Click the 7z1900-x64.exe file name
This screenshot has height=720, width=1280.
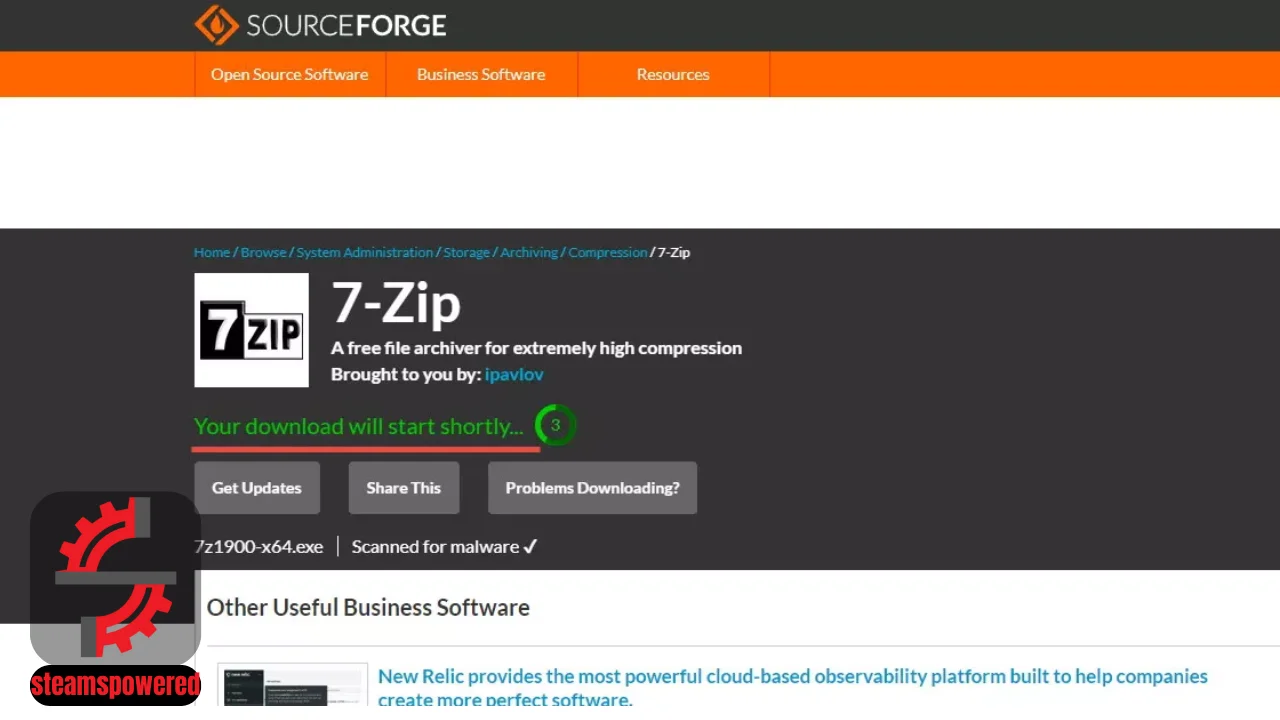(259, 547)
